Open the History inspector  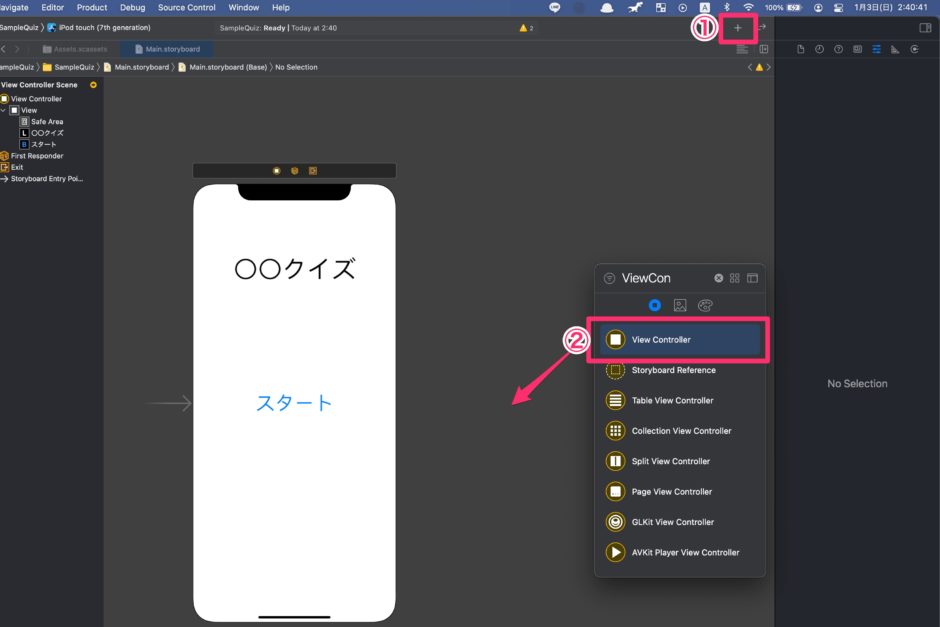tap(820, 48)
